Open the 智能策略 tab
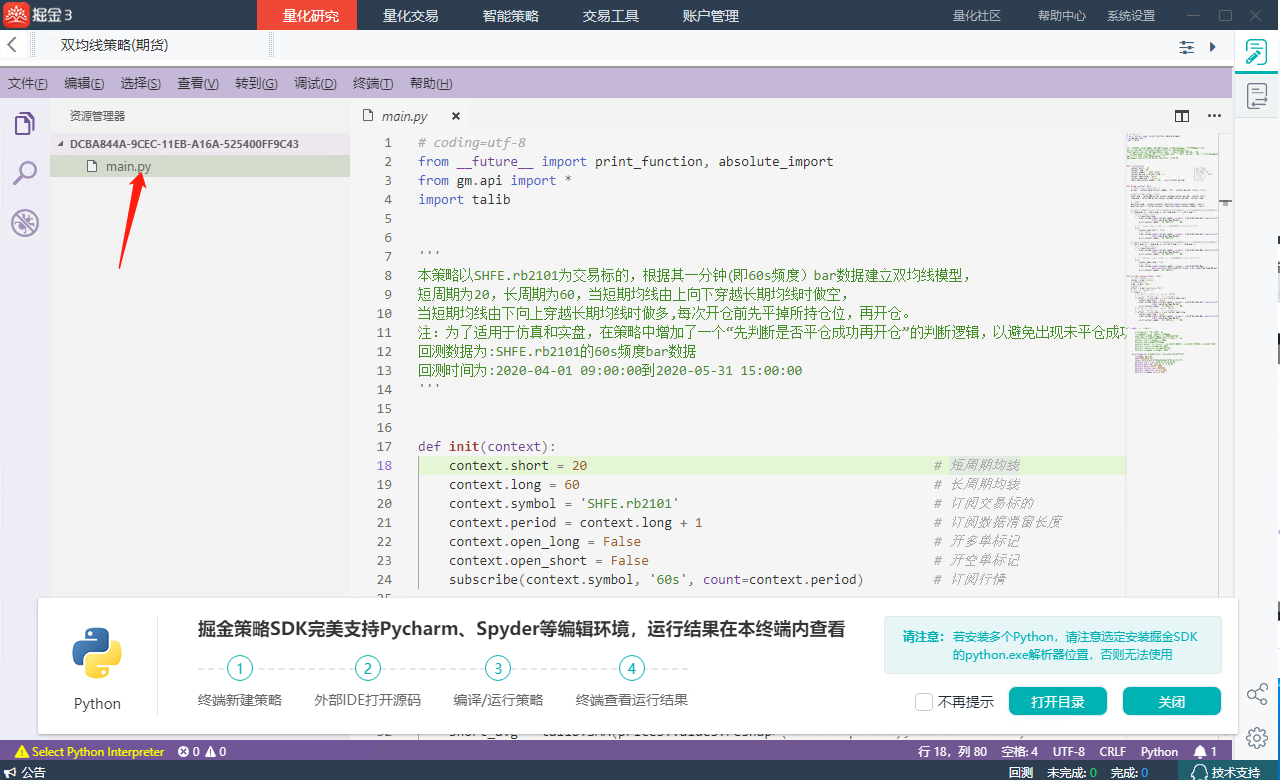 pos(510,15)
